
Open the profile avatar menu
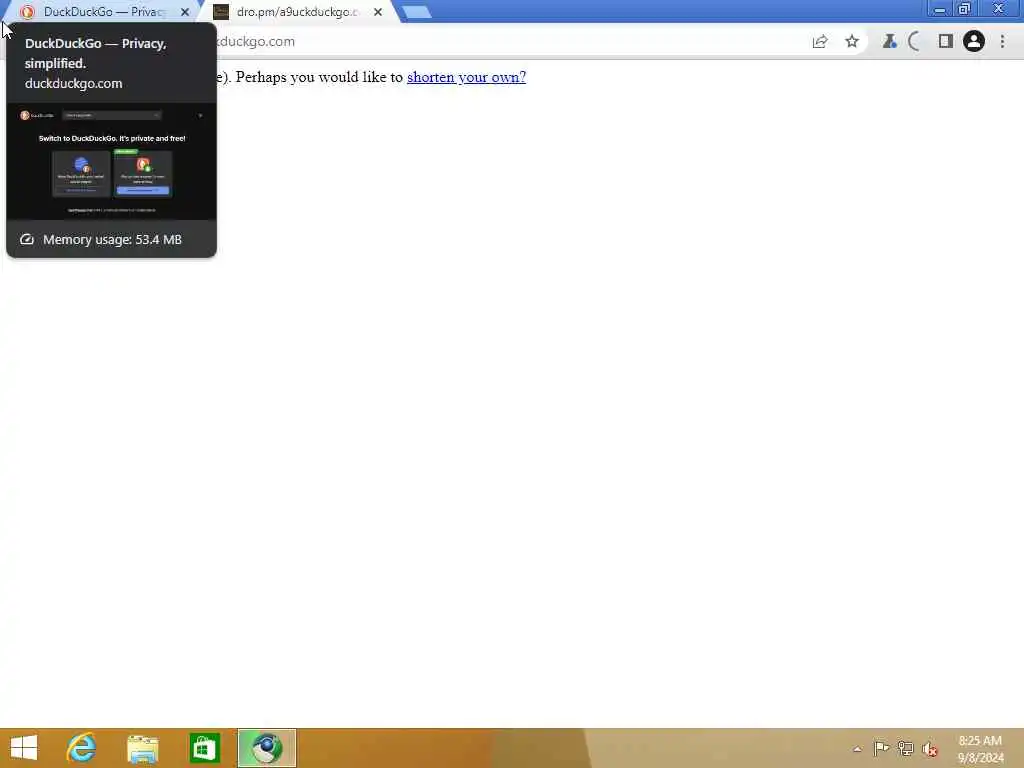point(974,42)
